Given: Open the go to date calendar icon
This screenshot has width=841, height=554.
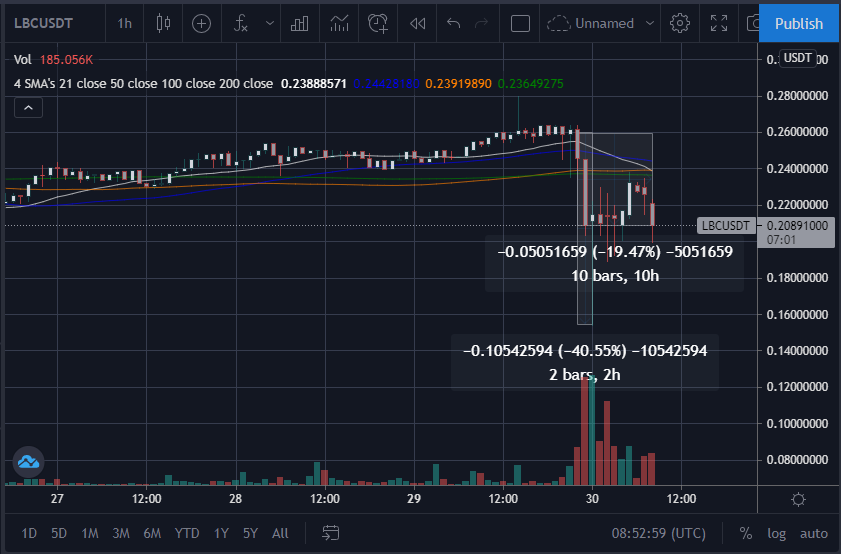Looking at the screenshot, I should (330, 533).
